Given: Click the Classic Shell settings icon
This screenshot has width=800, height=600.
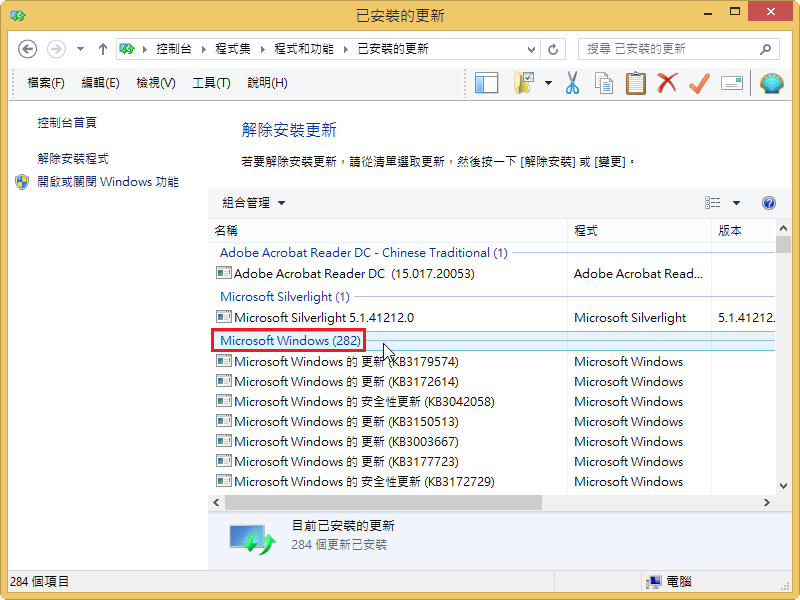Looking at the screenshot, I should tap(771, 83).
